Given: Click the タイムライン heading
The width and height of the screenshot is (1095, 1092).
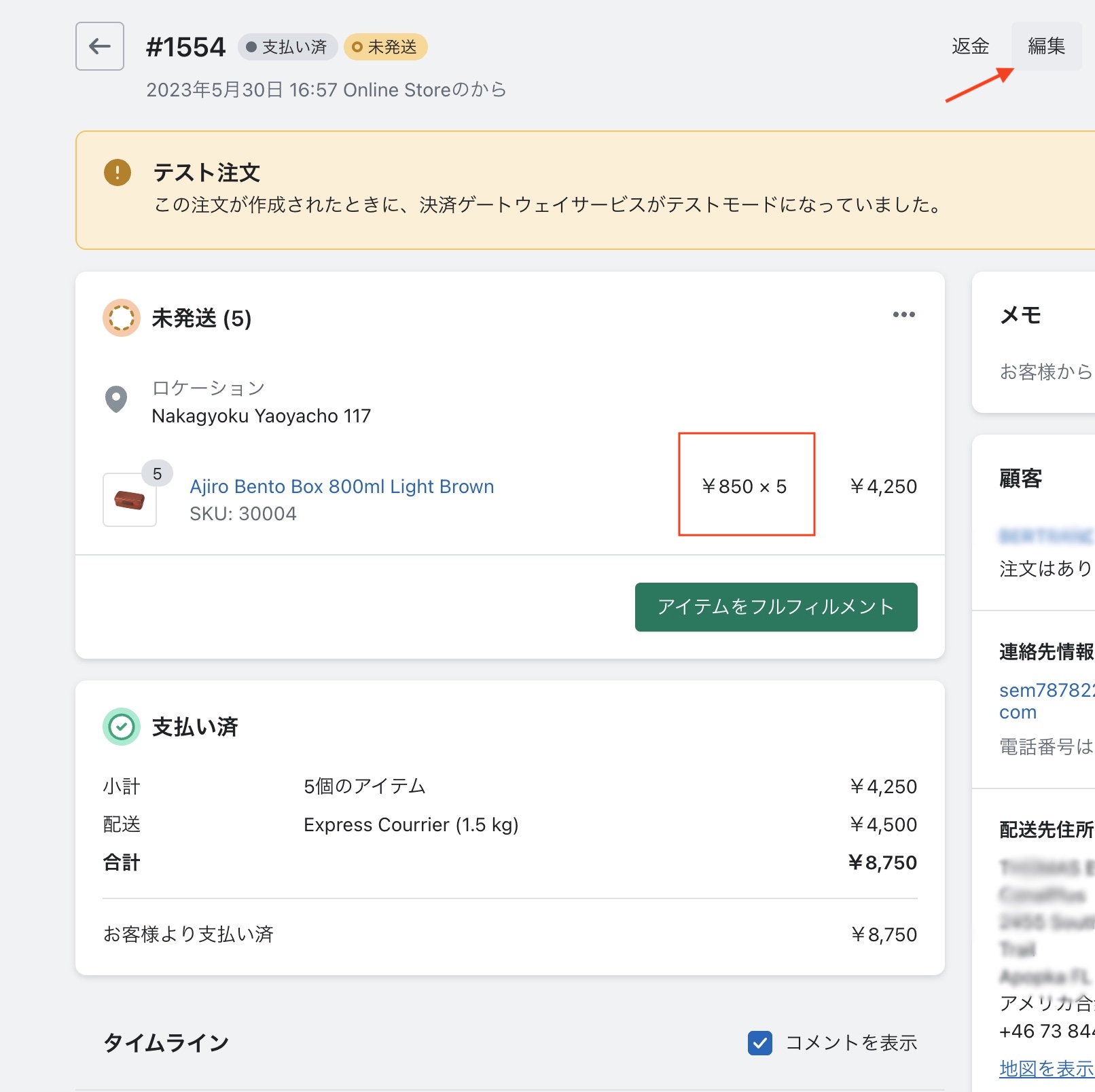Looking at the screenshot, I should [x=166, y=1042].
